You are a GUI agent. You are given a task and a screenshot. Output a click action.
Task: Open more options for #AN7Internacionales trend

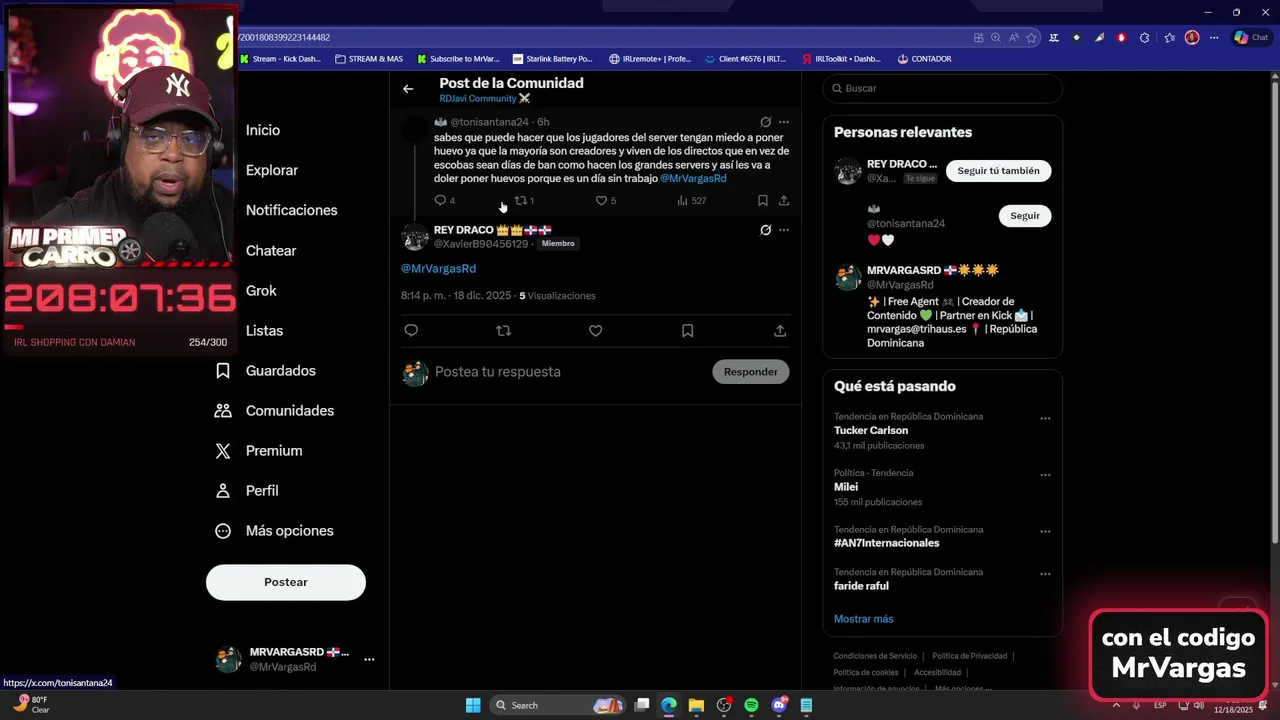coord(1045,531)
